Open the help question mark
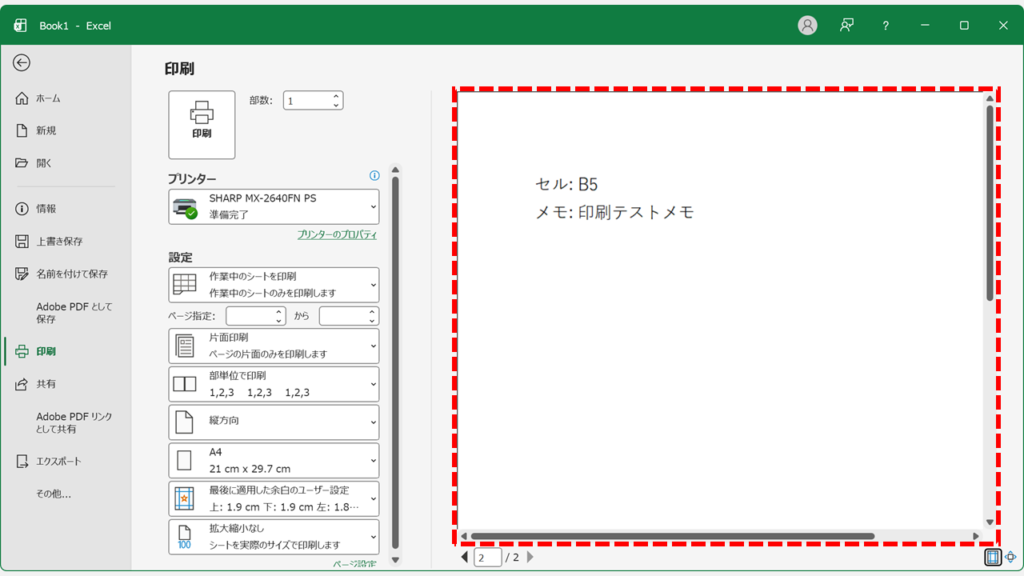 point(886,25)
